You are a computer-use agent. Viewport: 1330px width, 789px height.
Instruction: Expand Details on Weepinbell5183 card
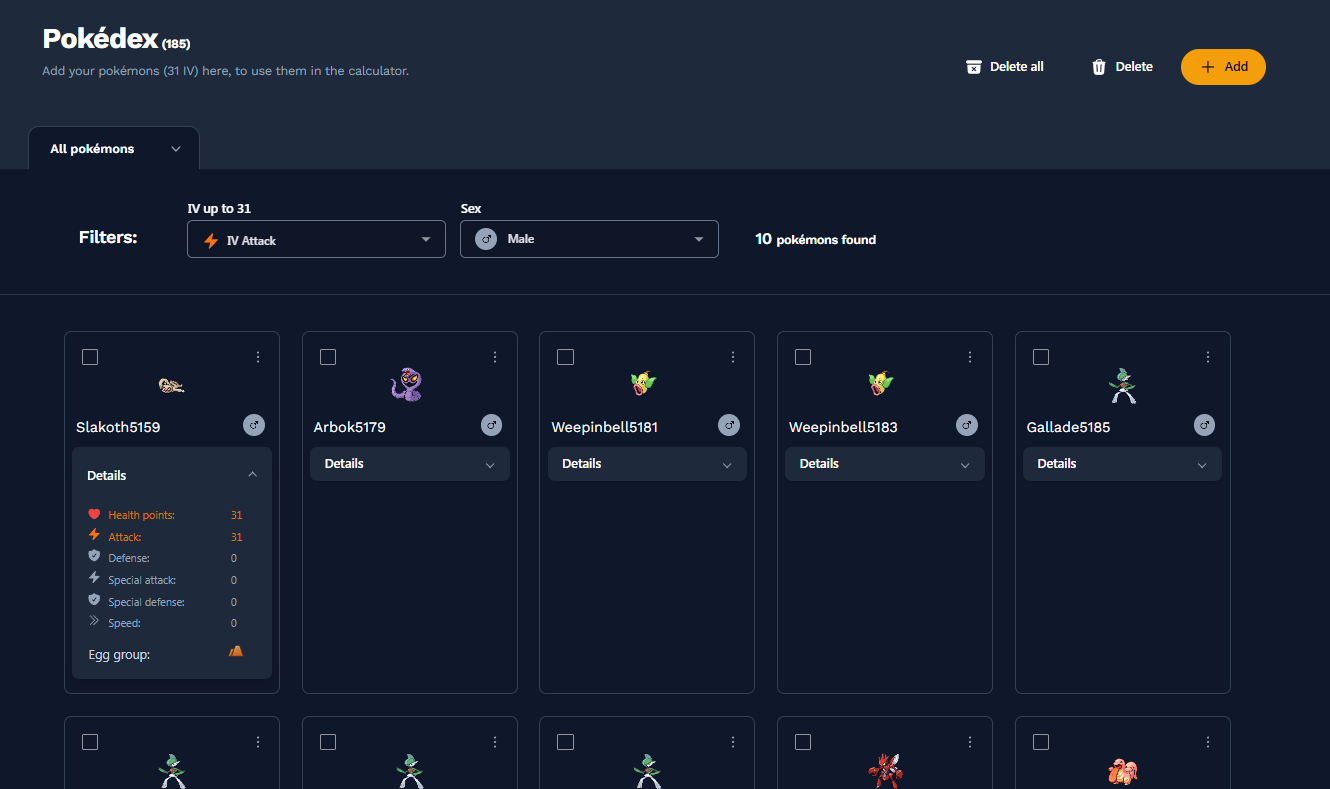click(x=885, y=464)
